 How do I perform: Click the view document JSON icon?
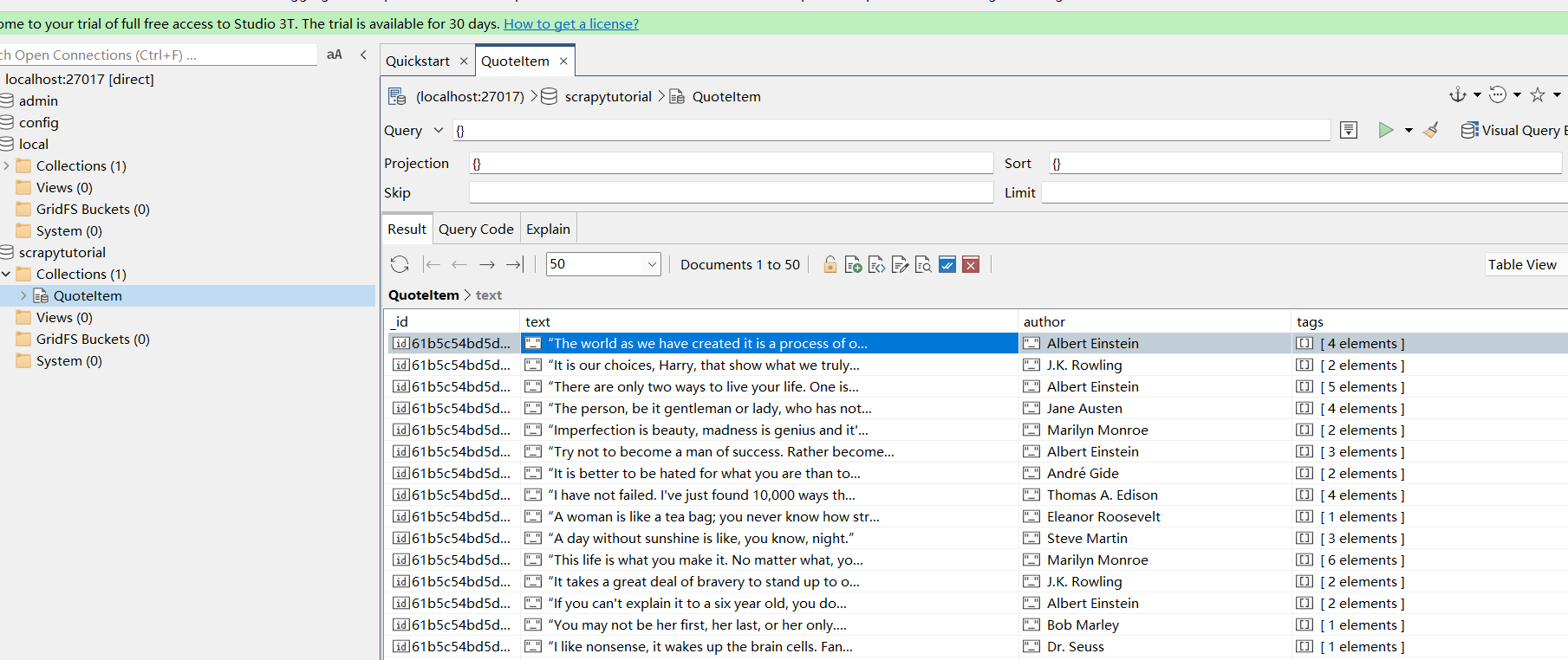click(x=876, y=264)
